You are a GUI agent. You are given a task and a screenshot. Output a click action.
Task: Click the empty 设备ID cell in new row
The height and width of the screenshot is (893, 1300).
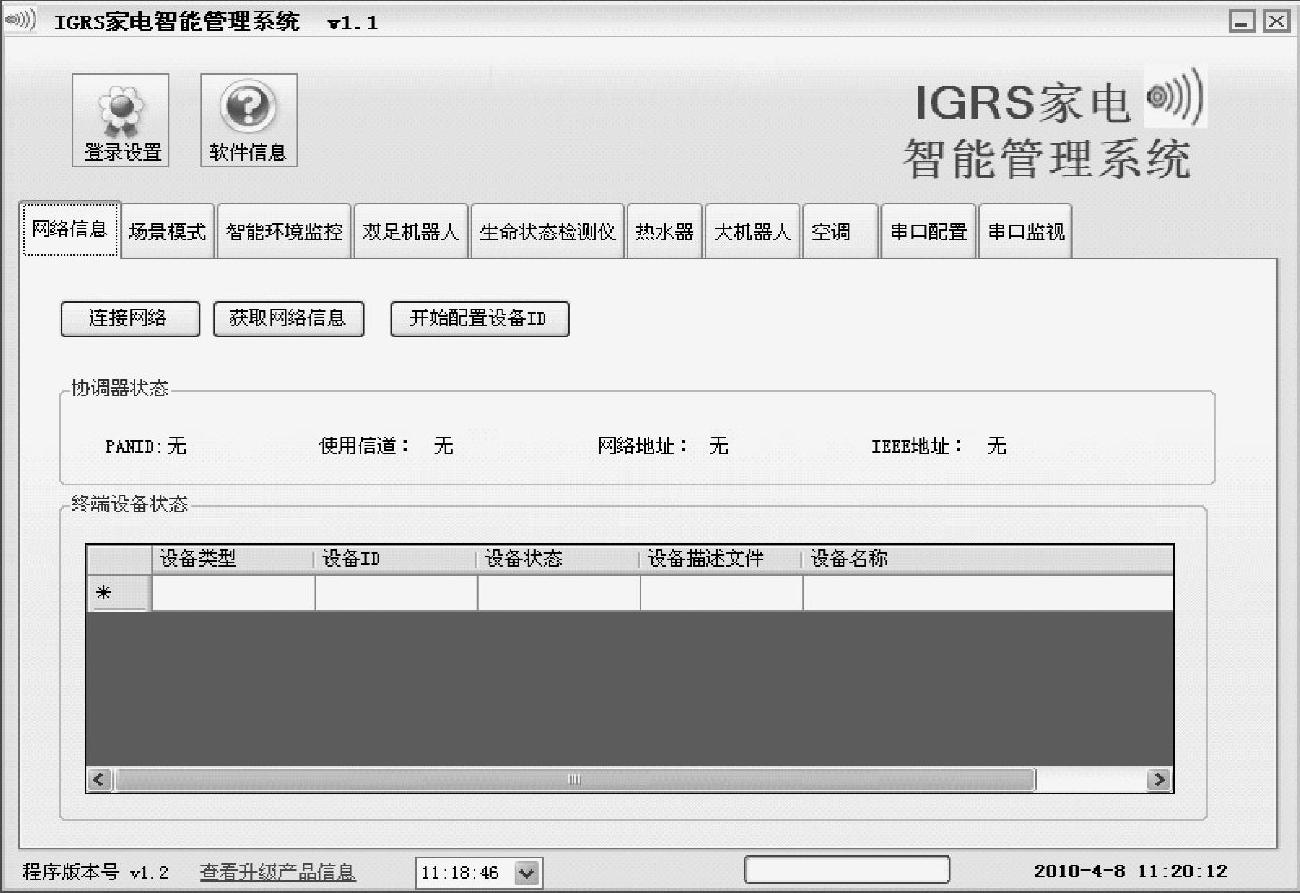pyautogui.click(x=396, y=593)
